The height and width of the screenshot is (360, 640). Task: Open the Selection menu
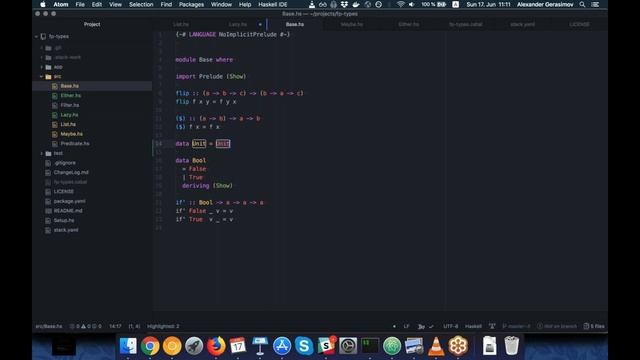point(141,4)
